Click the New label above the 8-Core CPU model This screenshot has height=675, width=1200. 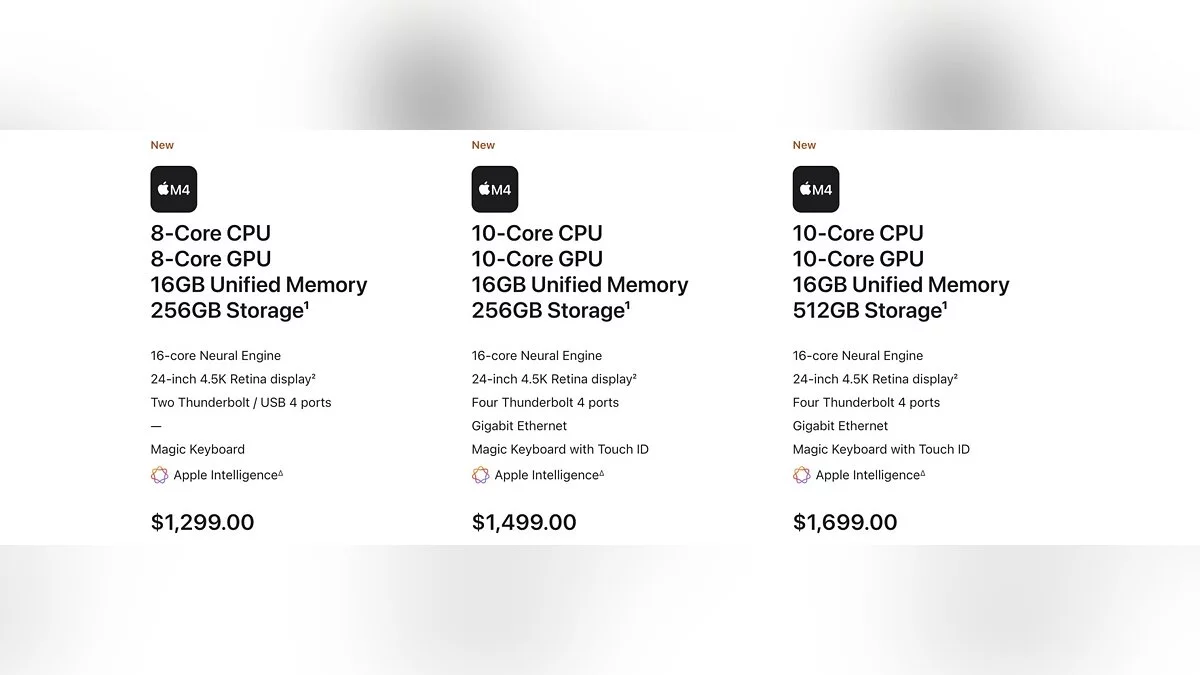(162, 145)
